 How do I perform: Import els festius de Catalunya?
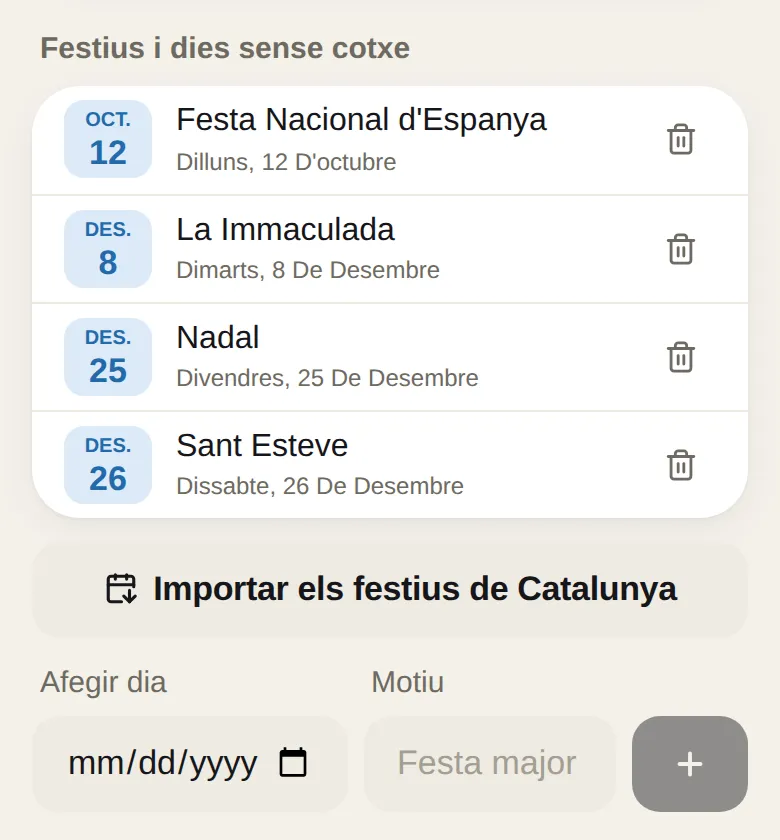pos(390,590)
